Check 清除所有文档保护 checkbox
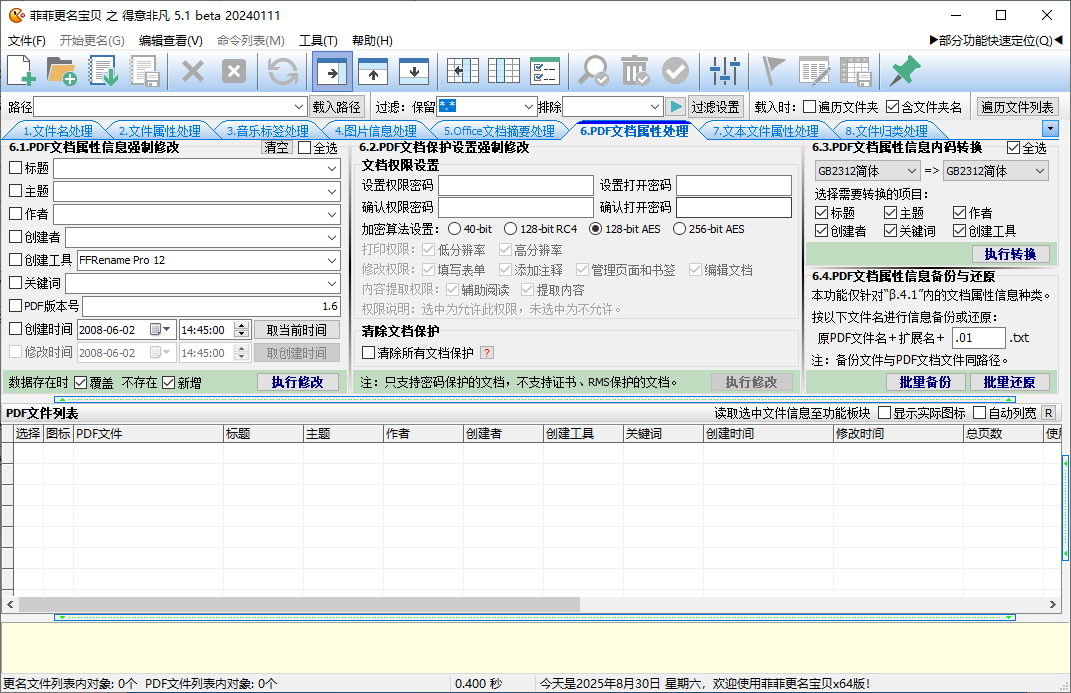 pos(369,353)
